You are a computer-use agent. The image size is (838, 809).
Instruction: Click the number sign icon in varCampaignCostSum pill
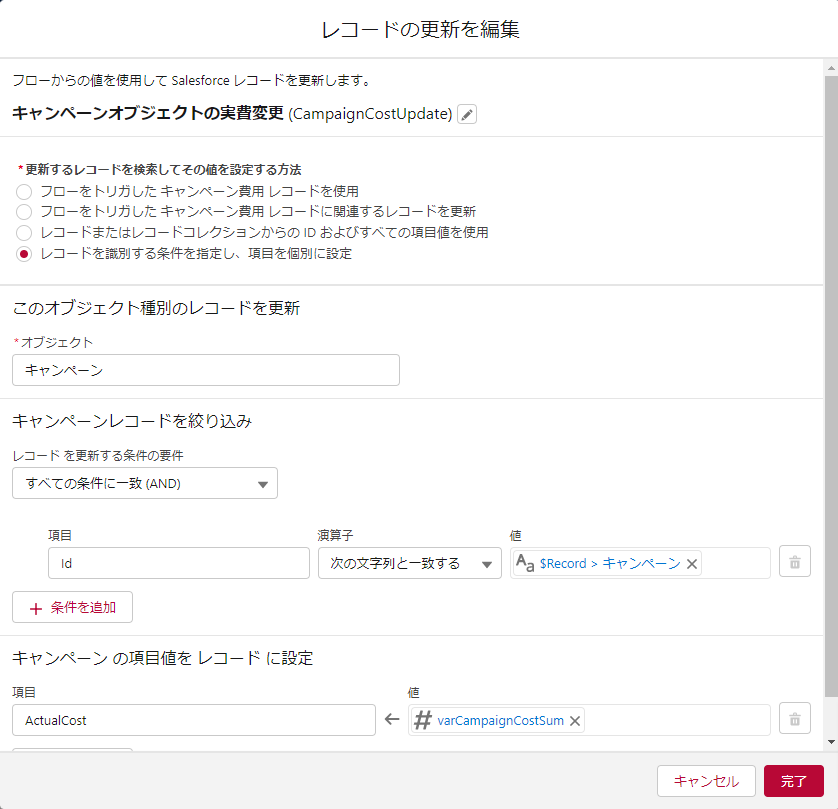pyautogui.click(x=423, y=720)
